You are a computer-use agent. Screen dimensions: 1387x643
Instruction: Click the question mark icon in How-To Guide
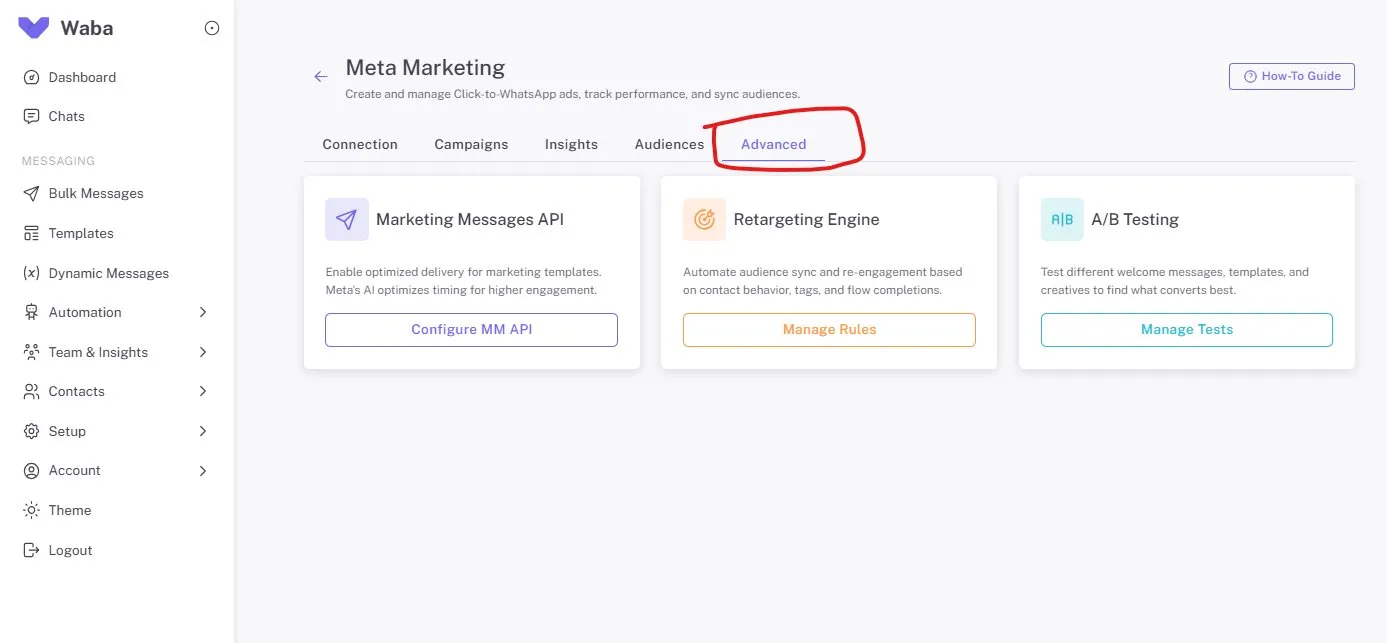coord(1250,76)
